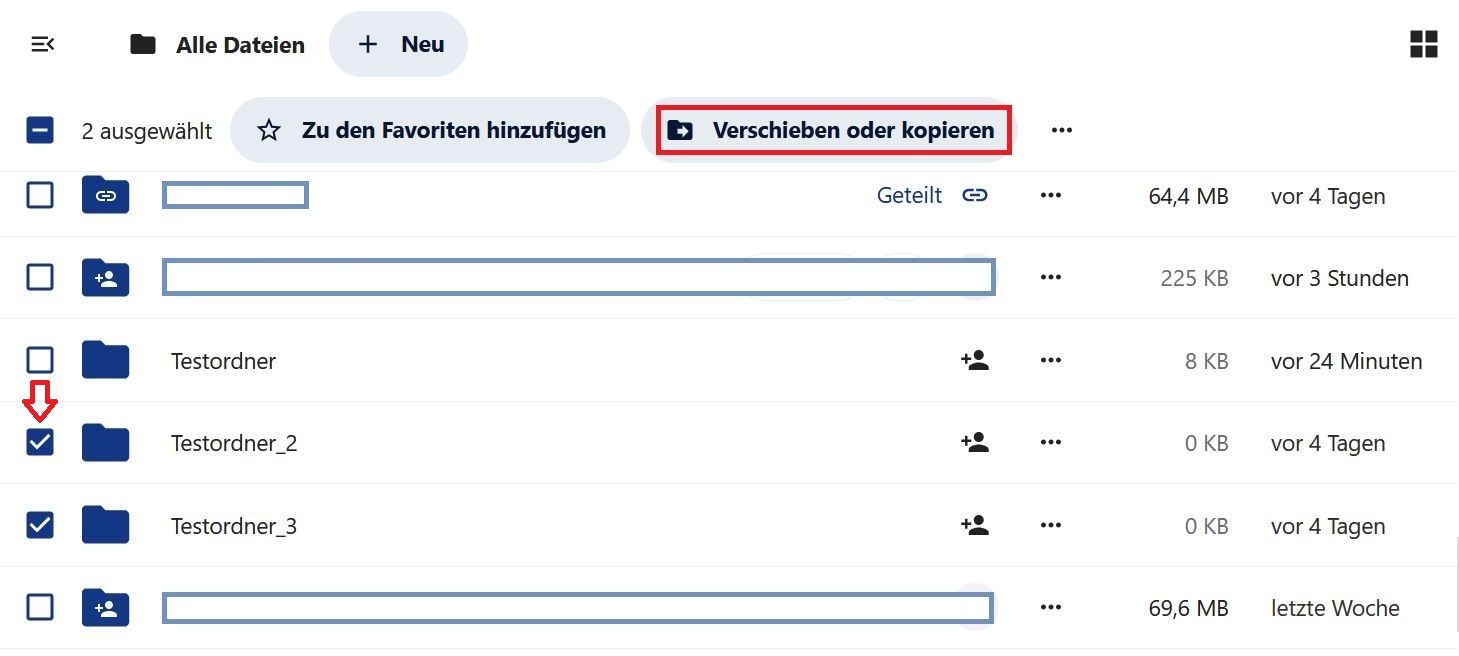The width and height of the screenshot is (1459, 656).
Task: Uncheck the Testordner_2 checkbox
Action: (x=40, y=442)
